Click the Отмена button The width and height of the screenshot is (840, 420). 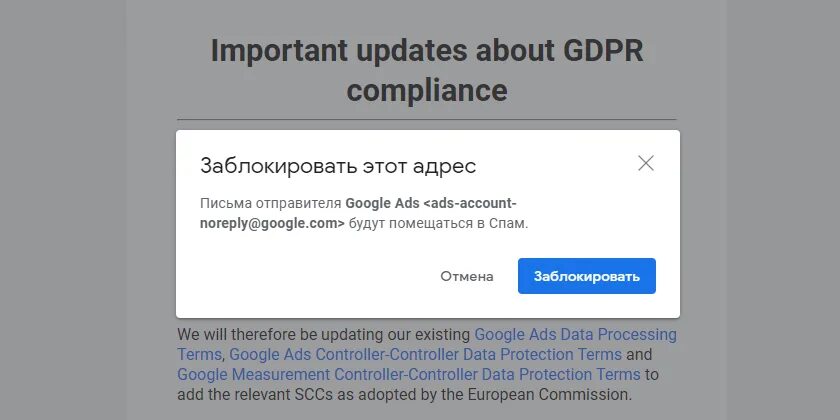[x=467, y=276]
